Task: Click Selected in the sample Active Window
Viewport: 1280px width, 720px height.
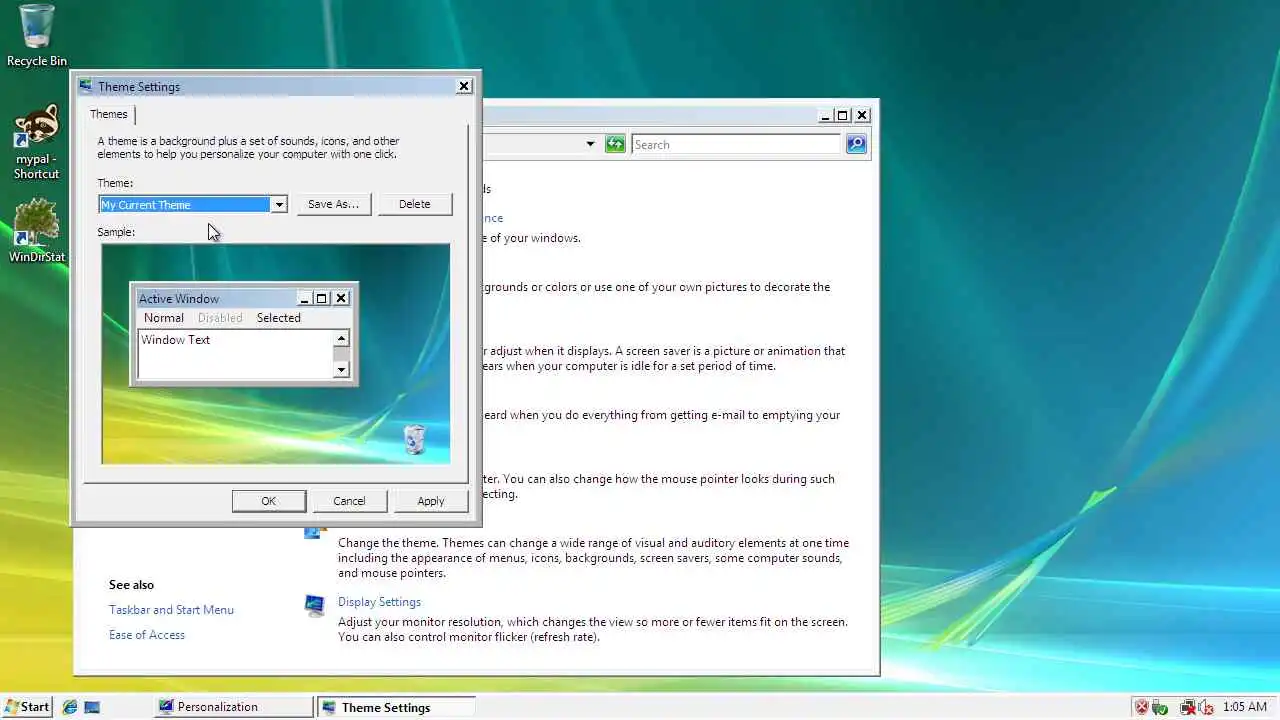Action: (x=278, y=318)
